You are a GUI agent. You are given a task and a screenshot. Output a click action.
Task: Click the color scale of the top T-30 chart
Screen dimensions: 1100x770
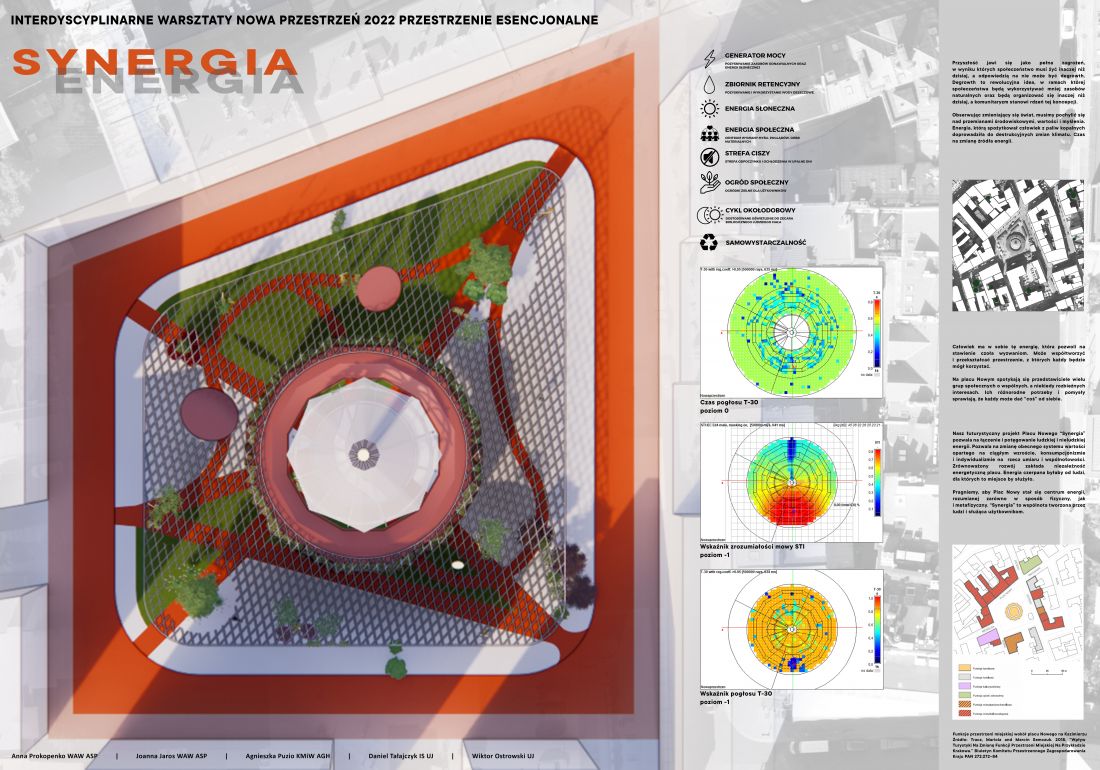(876, 332)
